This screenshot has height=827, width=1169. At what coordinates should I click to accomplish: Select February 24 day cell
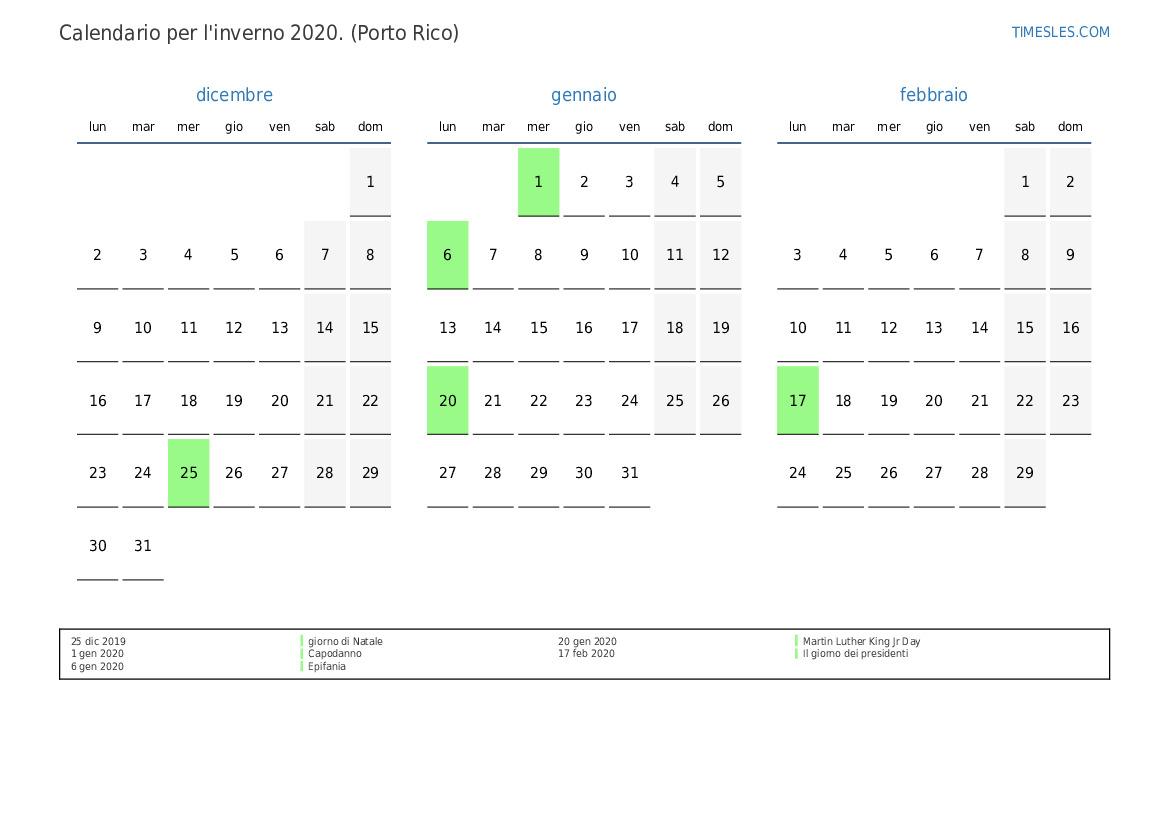(x=798, y=473)
